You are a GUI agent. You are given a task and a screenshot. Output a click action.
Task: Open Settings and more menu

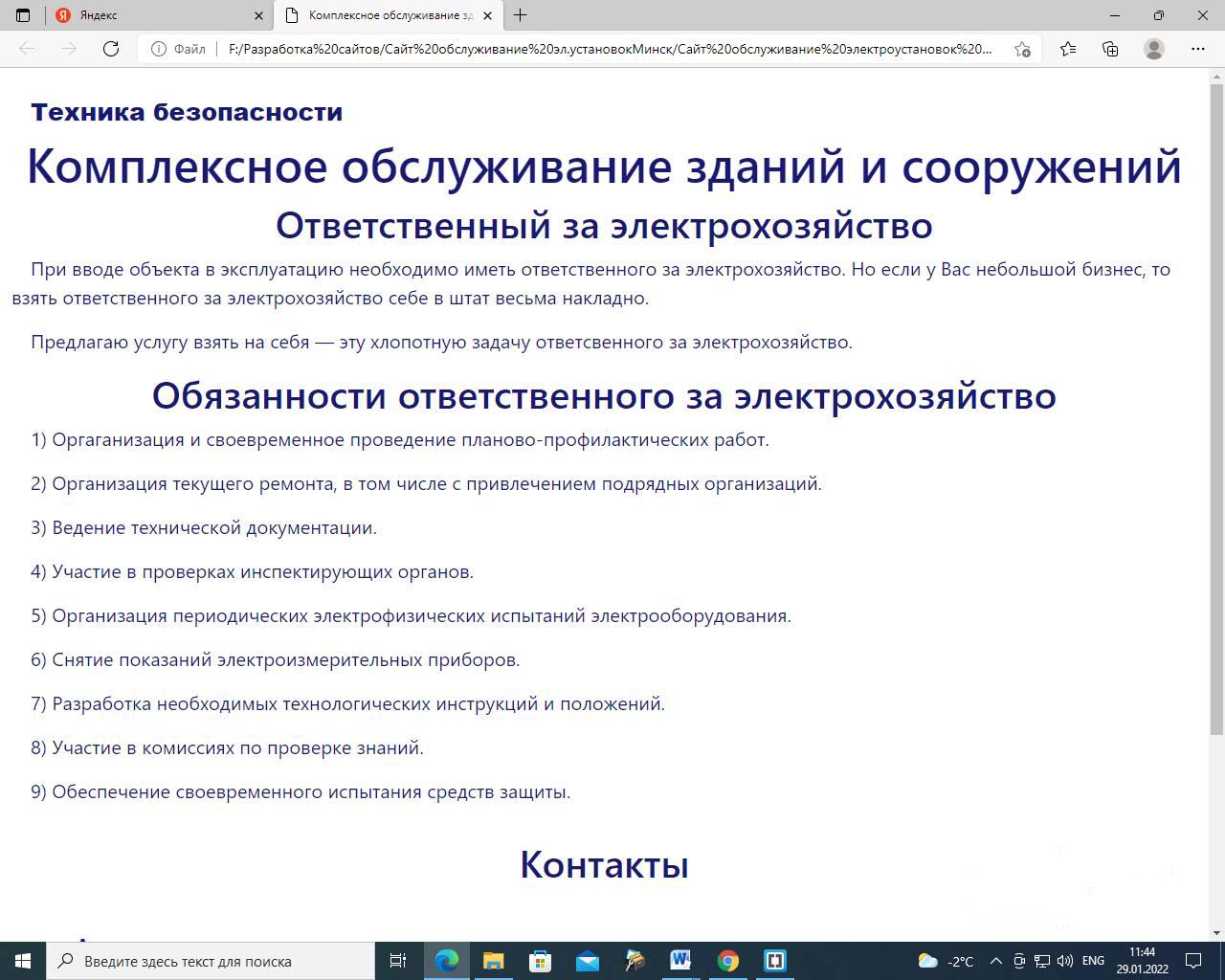1197,49
